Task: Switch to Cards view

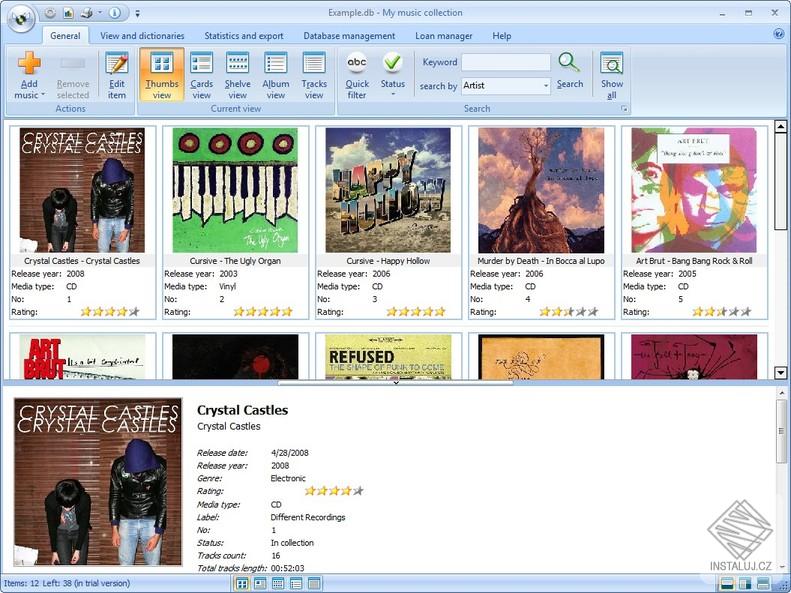Action: coord(201,65)
